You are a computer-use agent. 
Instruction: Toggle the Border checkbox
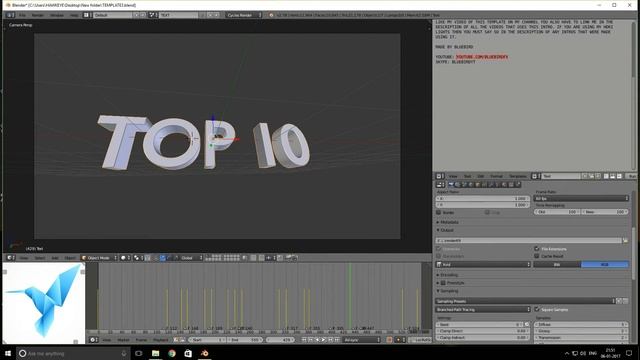coord(439,212)
